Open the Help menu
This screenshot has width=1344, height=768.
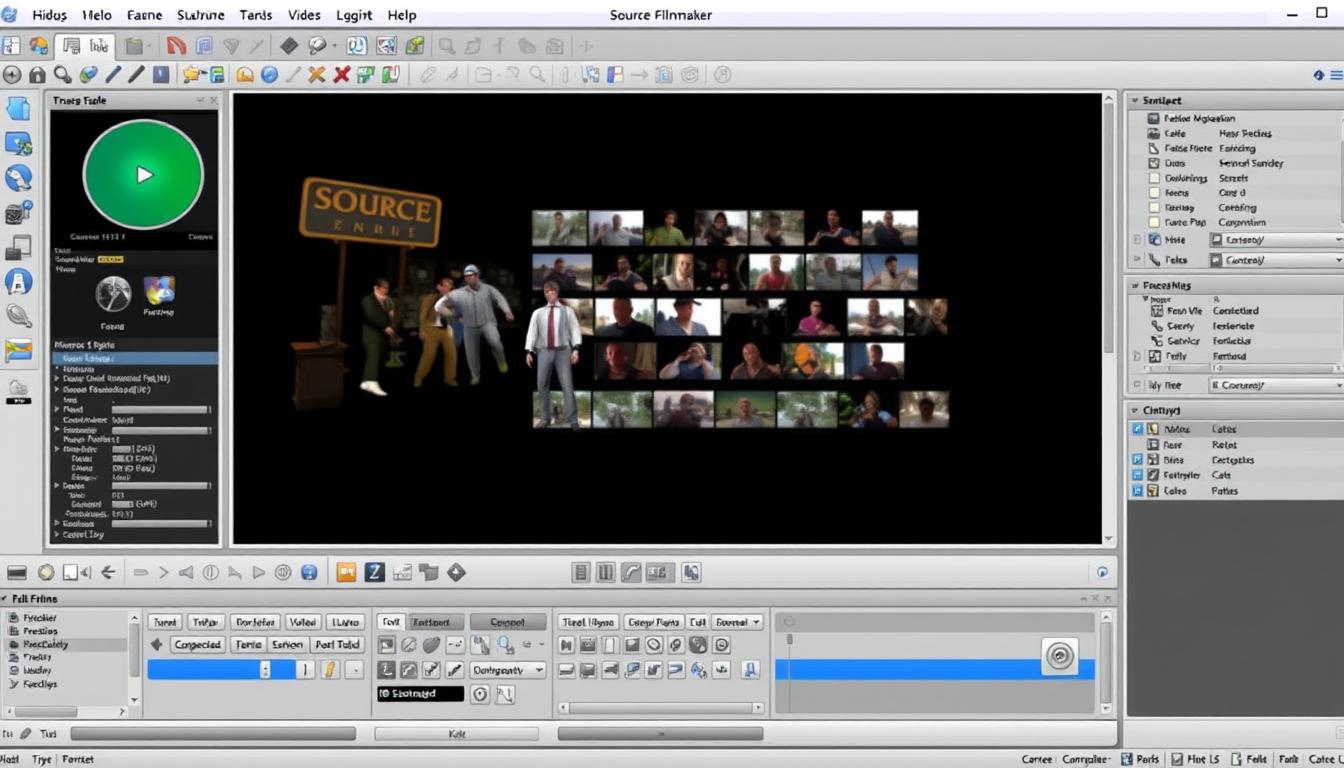[x=401, y=15]
